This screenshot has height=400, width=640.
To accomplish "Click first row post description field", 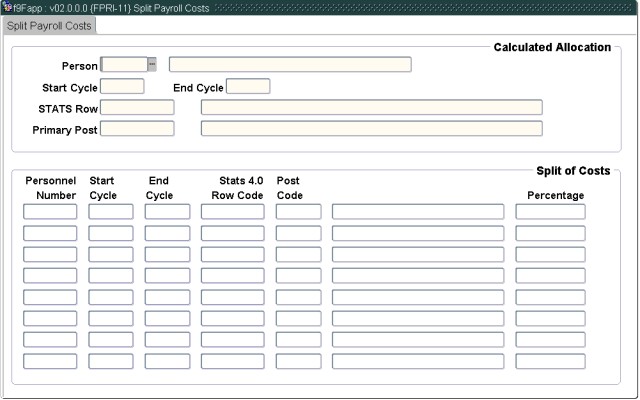I will tap(418, 212).
